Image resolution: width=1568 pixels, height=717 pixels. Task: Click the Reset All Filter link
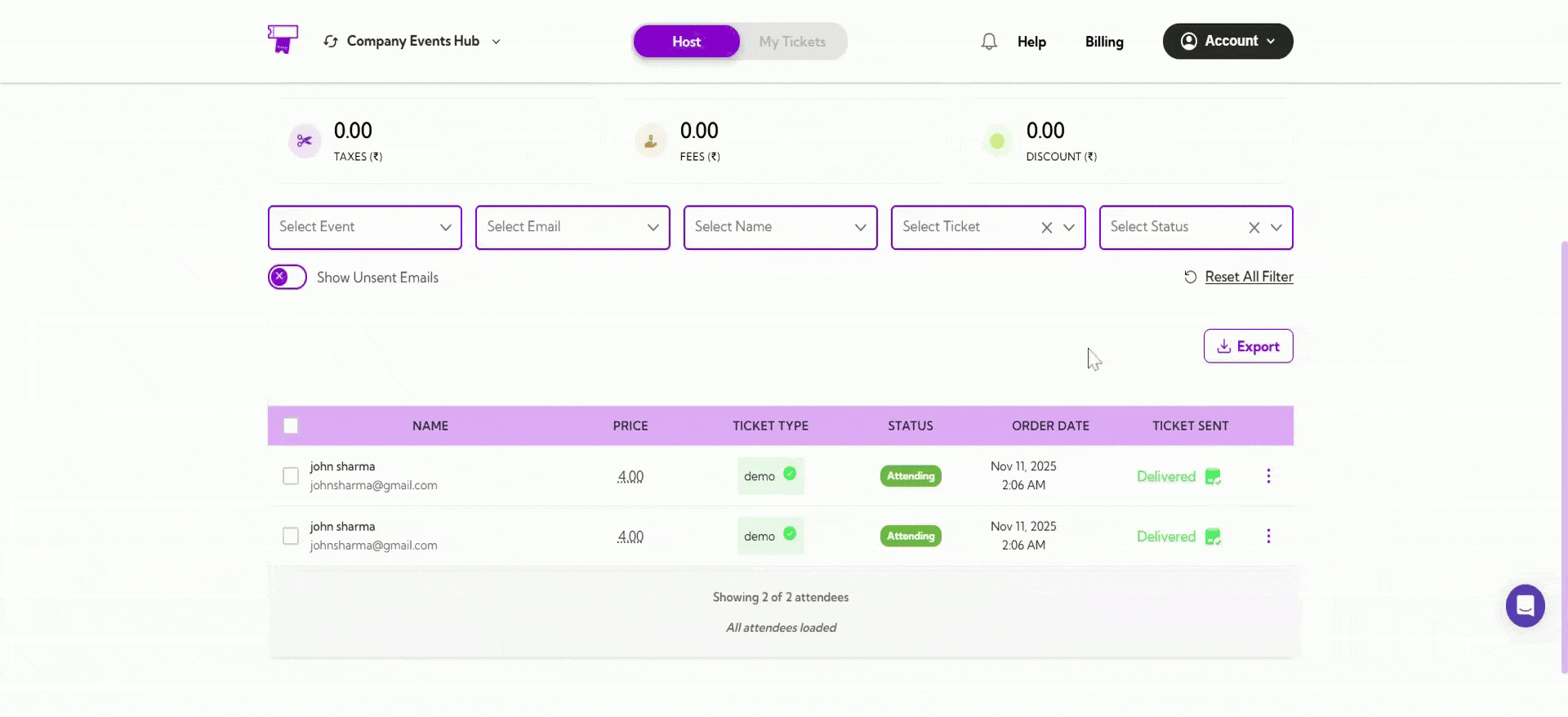[1249, 277]
